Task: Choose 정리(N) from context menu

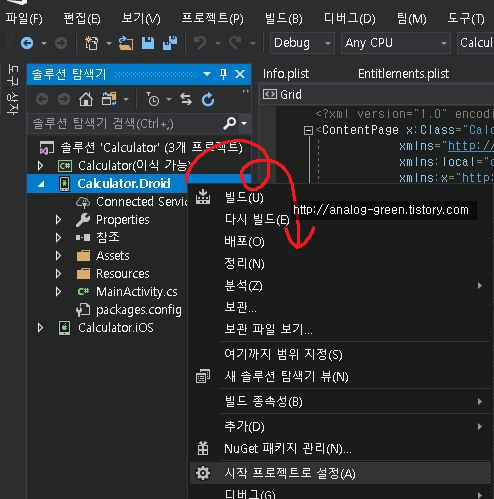Action: point(340,263)
